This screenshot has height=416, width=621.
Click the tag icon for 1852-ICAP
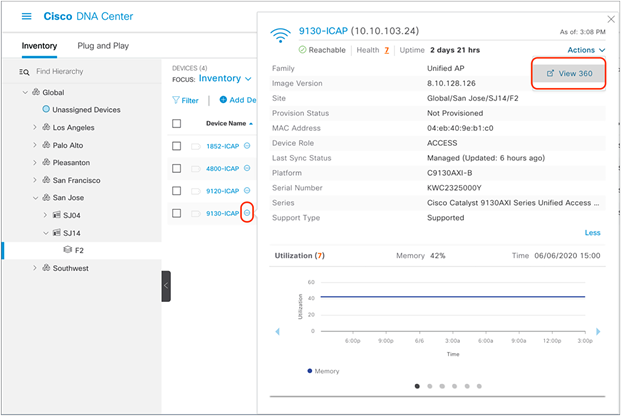(x=196, y=146)
